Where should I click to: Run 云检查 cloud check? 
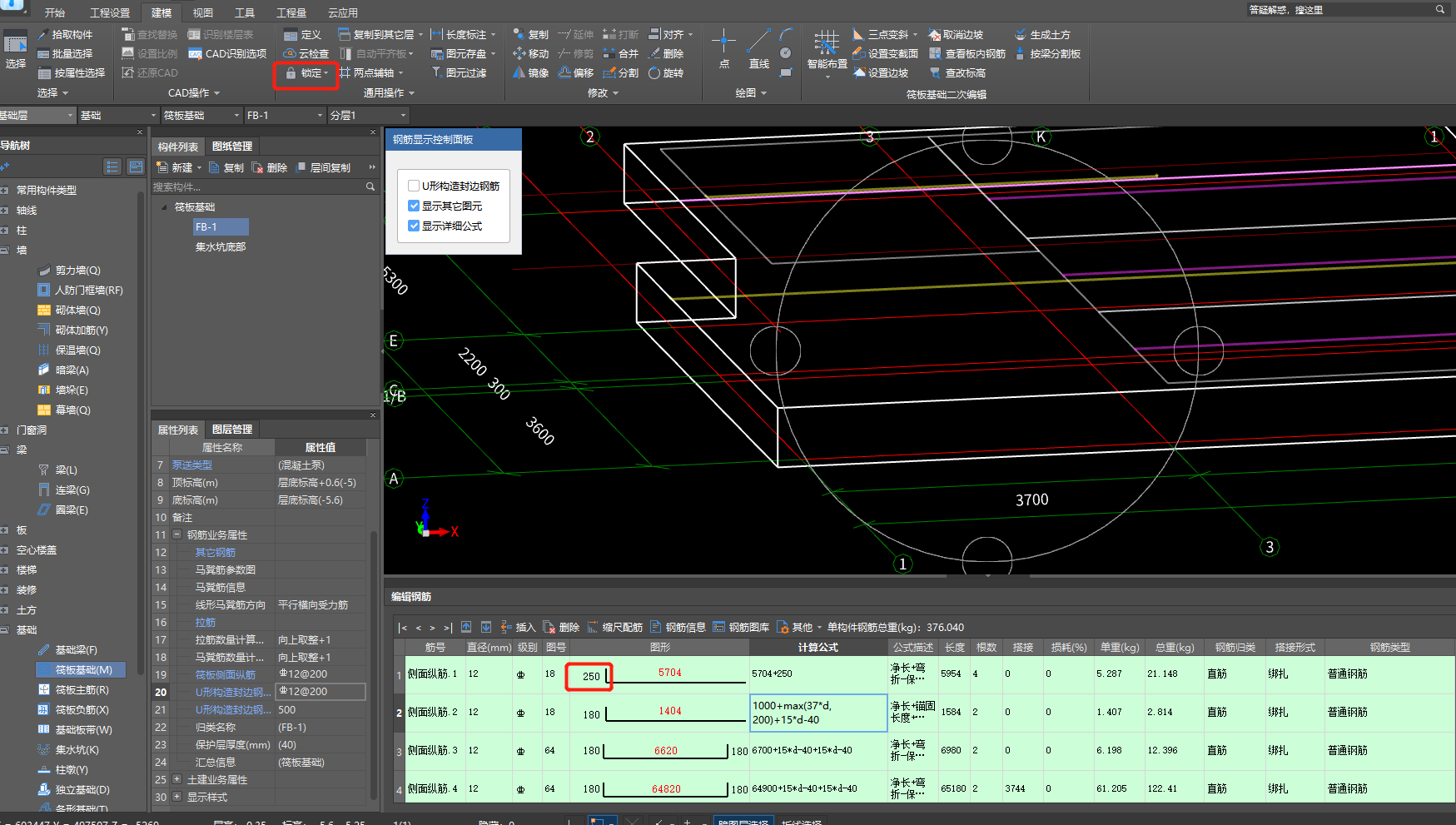click(x=306, y=54)
